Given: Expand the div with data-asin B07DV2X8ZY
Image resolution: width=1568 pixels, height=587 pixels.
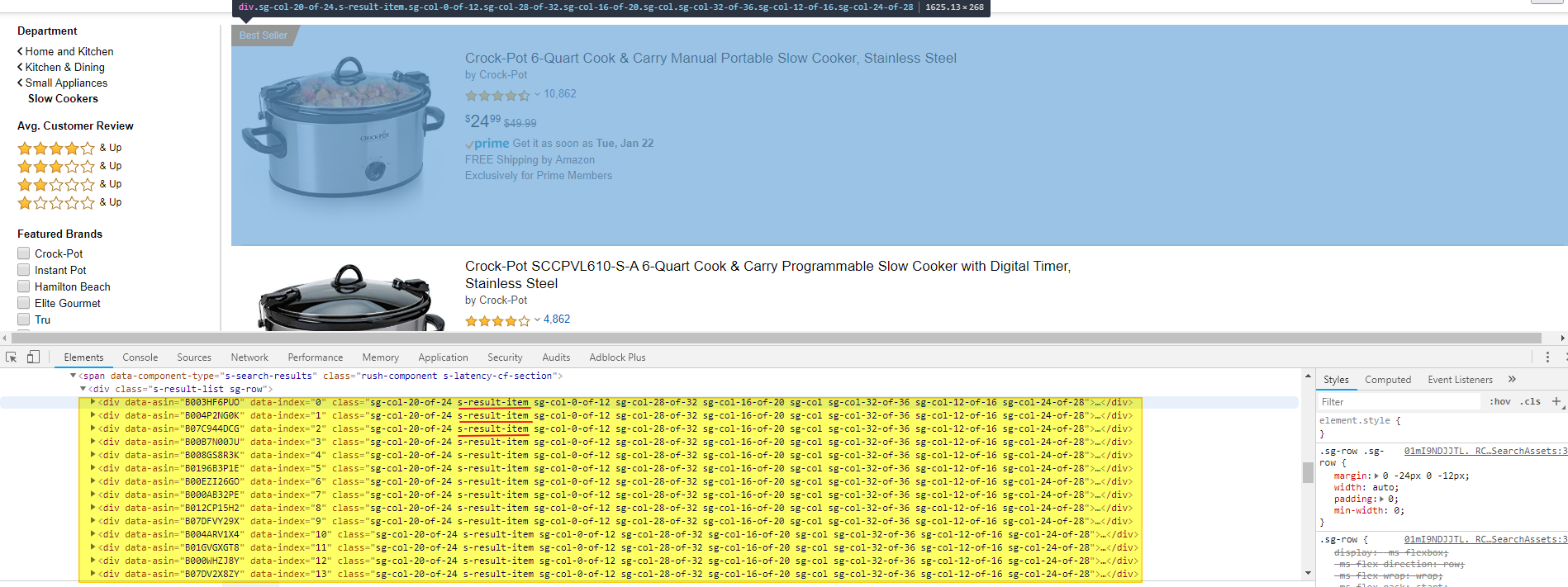Looking at the screenshot, I should (93, 574).
